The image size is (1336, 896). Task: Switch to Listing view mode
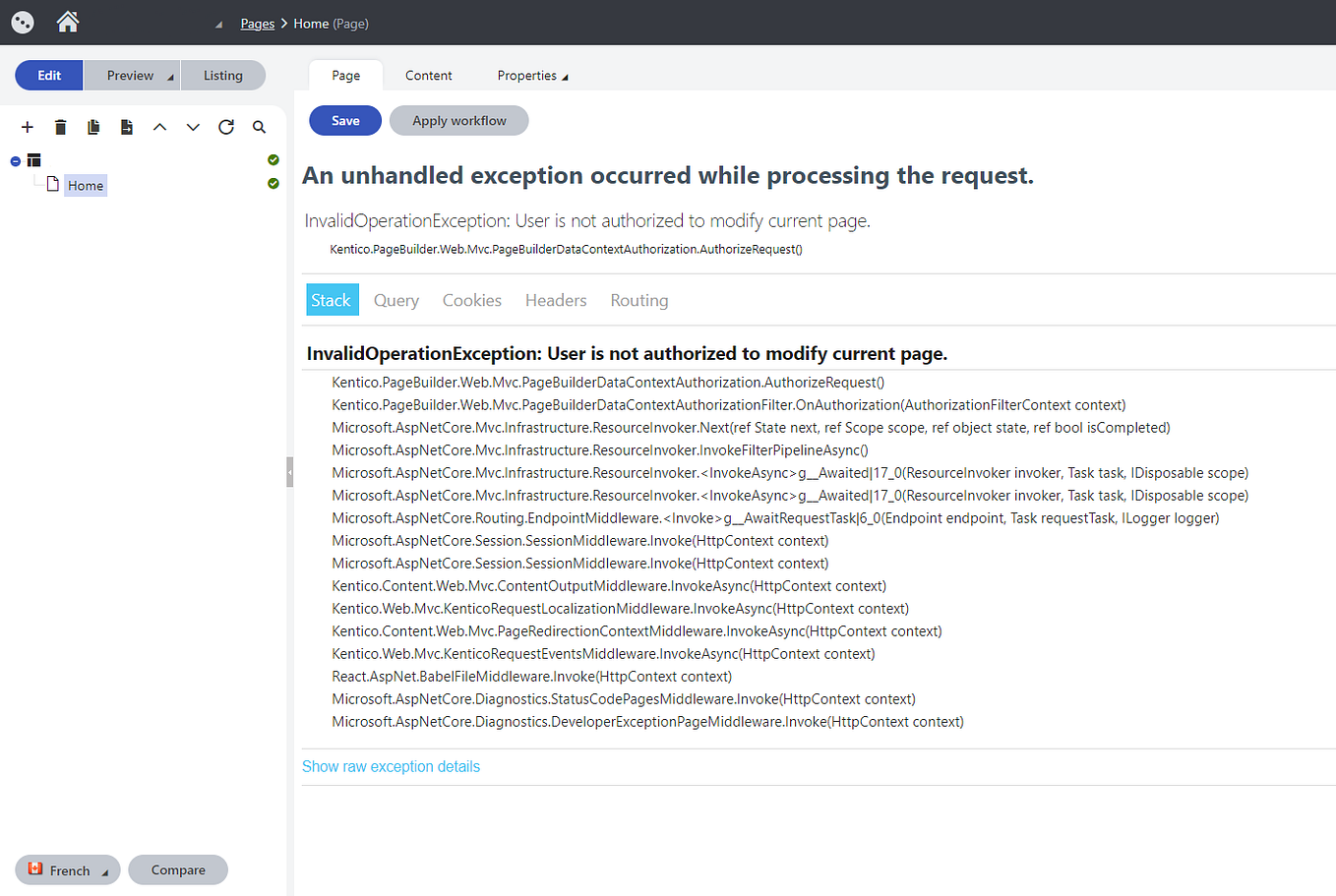click(223, 75)
